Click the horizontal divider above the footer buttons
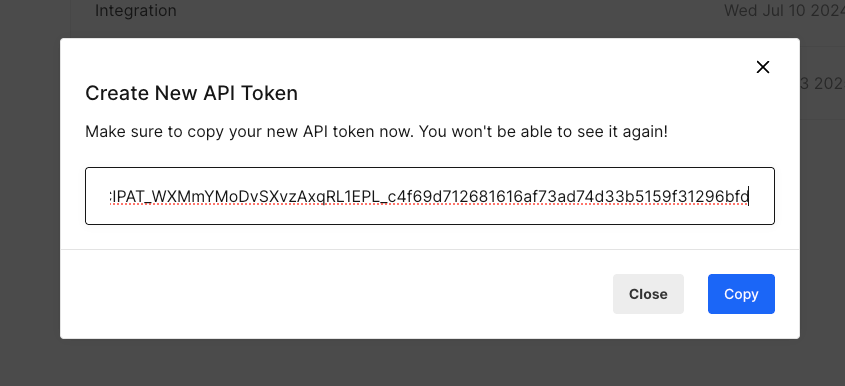The width and height of the screenshot is (845, 386). [x=430, y=250]
